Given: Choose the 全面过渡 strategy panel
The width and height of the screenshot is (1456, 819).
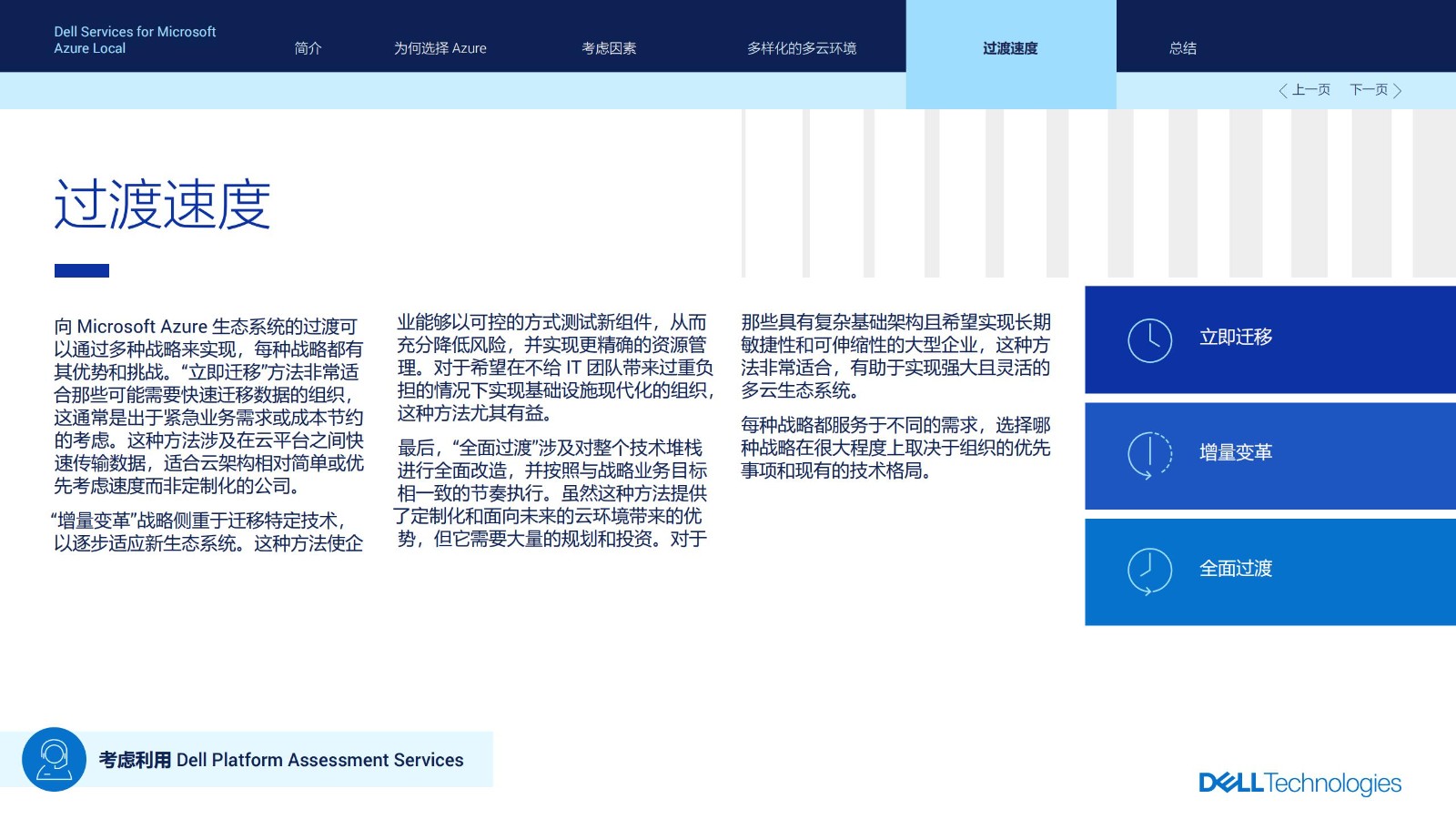Looking at the screenshot, I should [x=1269, y=571].
